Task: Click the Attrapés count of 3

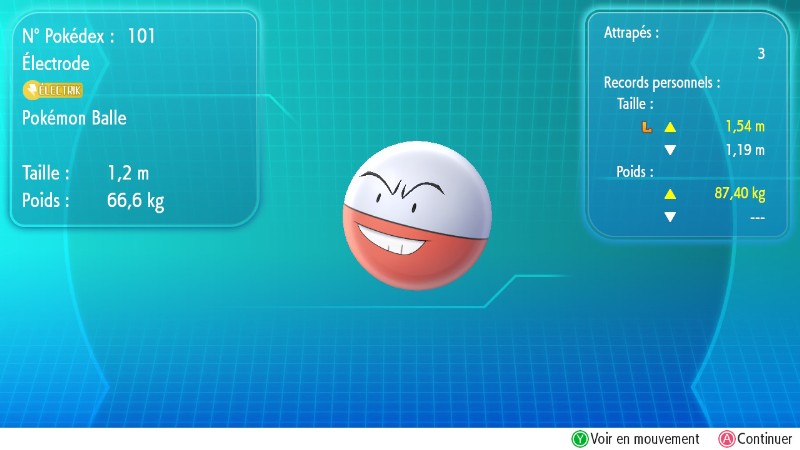Action: tap(760, 54)
